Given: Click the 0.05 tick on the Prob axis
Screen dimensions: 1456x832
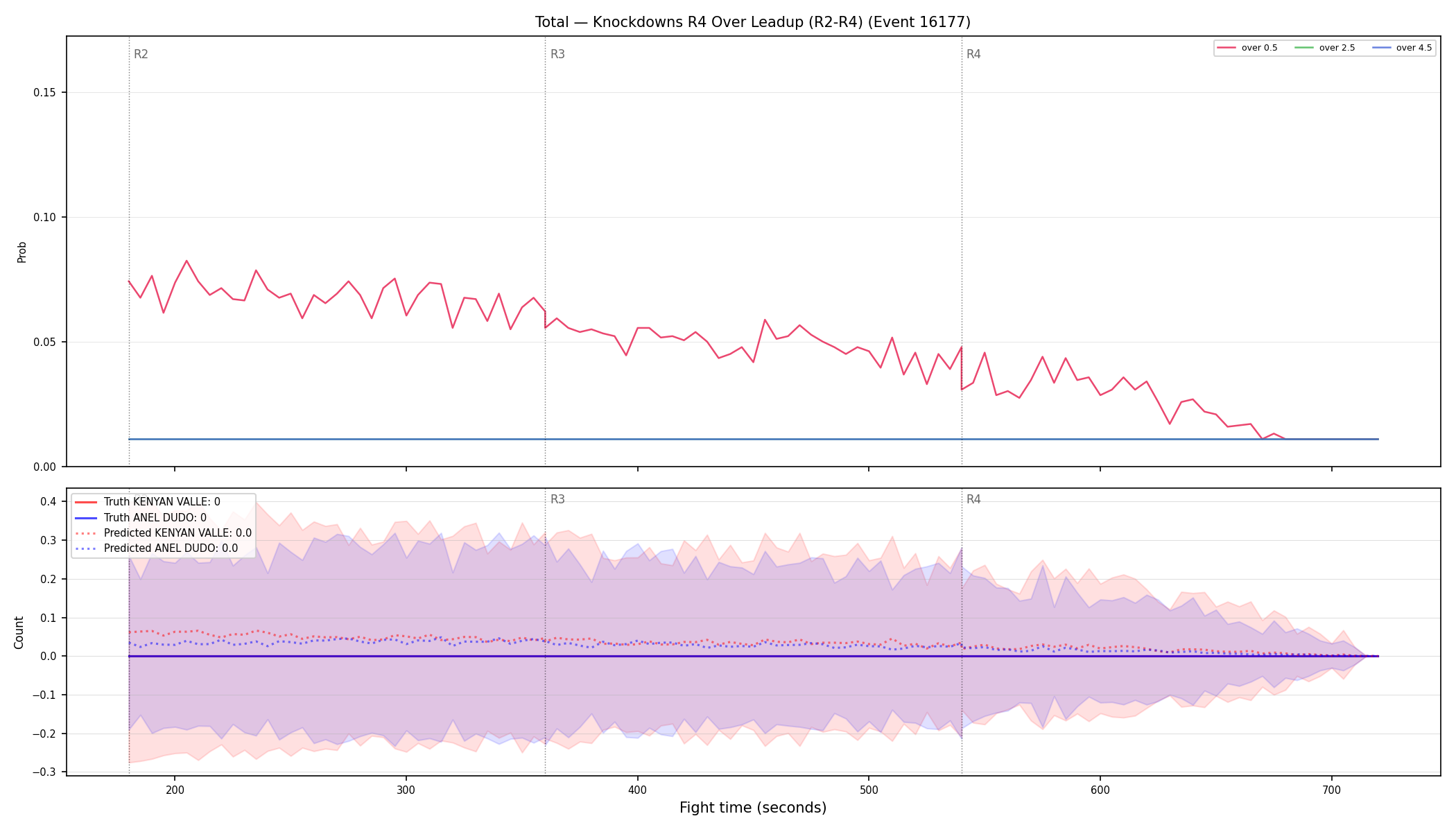Looking at the screenshot, I should (45, 343).
